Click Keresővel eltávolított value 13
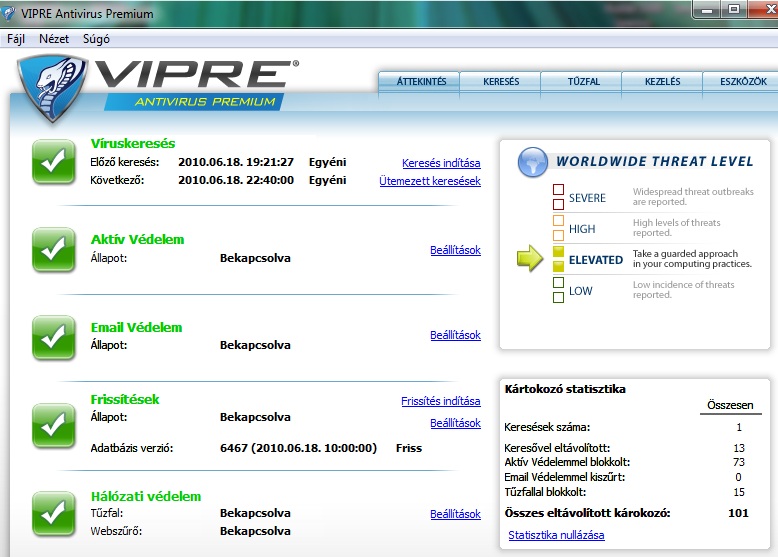 point(739,448)
